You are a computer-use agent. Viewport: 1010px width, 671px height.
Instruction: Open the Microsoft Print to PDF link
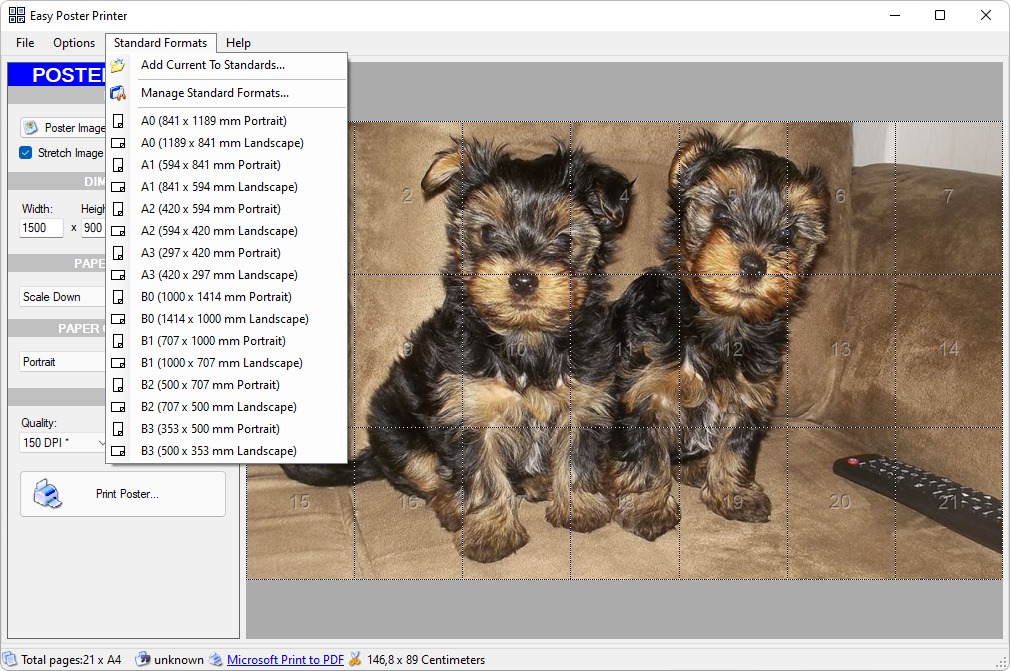285,659
